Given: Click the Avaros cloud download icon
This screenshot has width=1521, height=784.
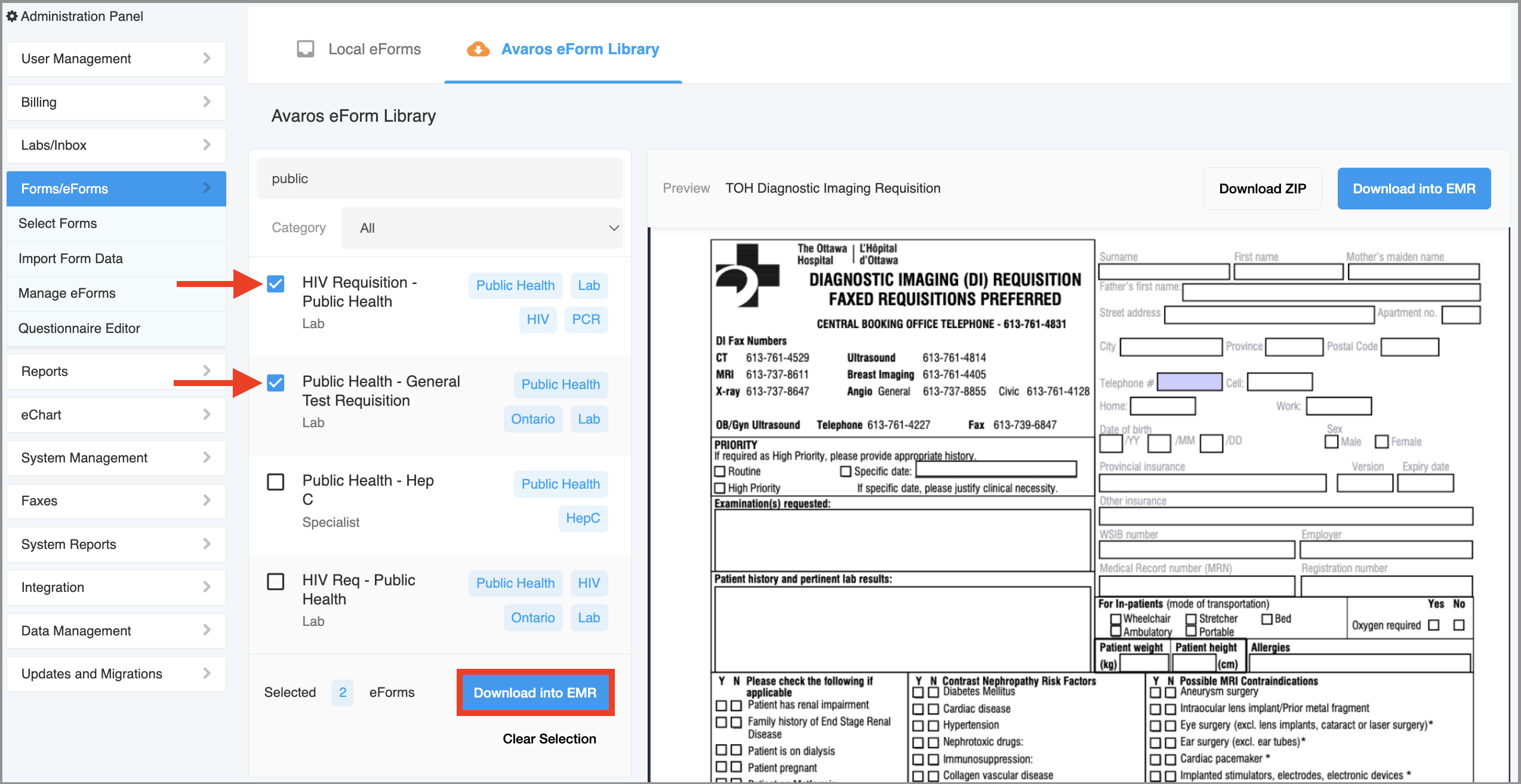Looking at the screenshot, I should pos(478,49).
